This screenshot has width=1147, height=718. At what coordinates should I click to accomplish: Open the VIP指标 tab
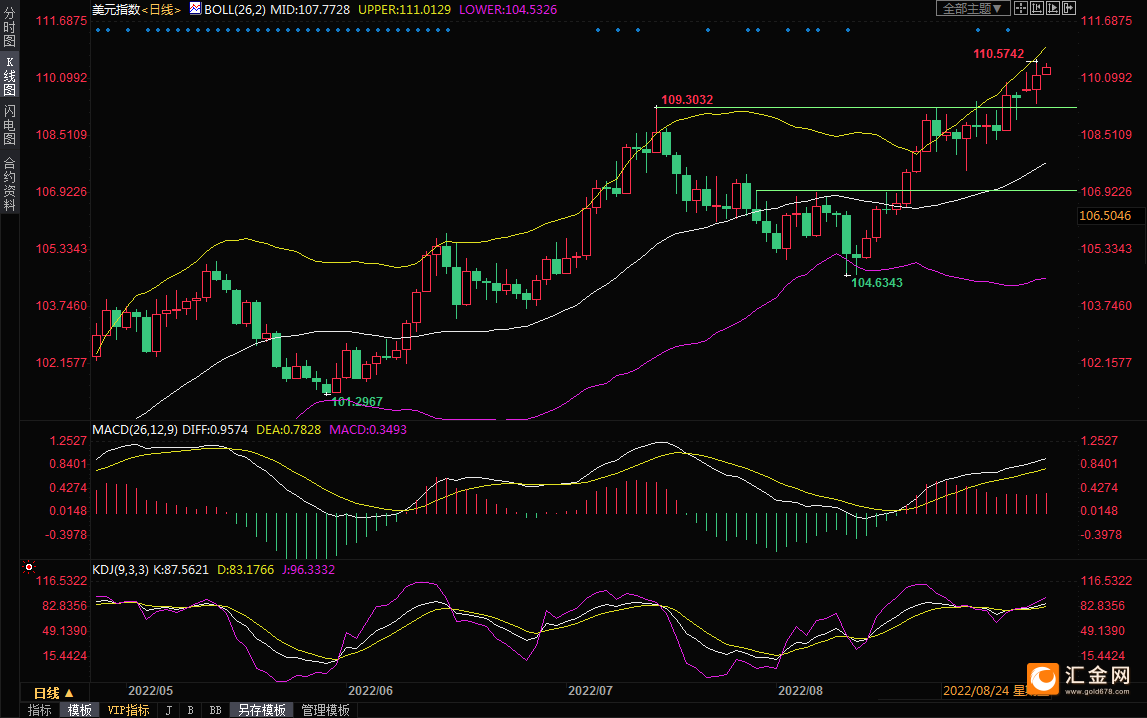[127, 710]
